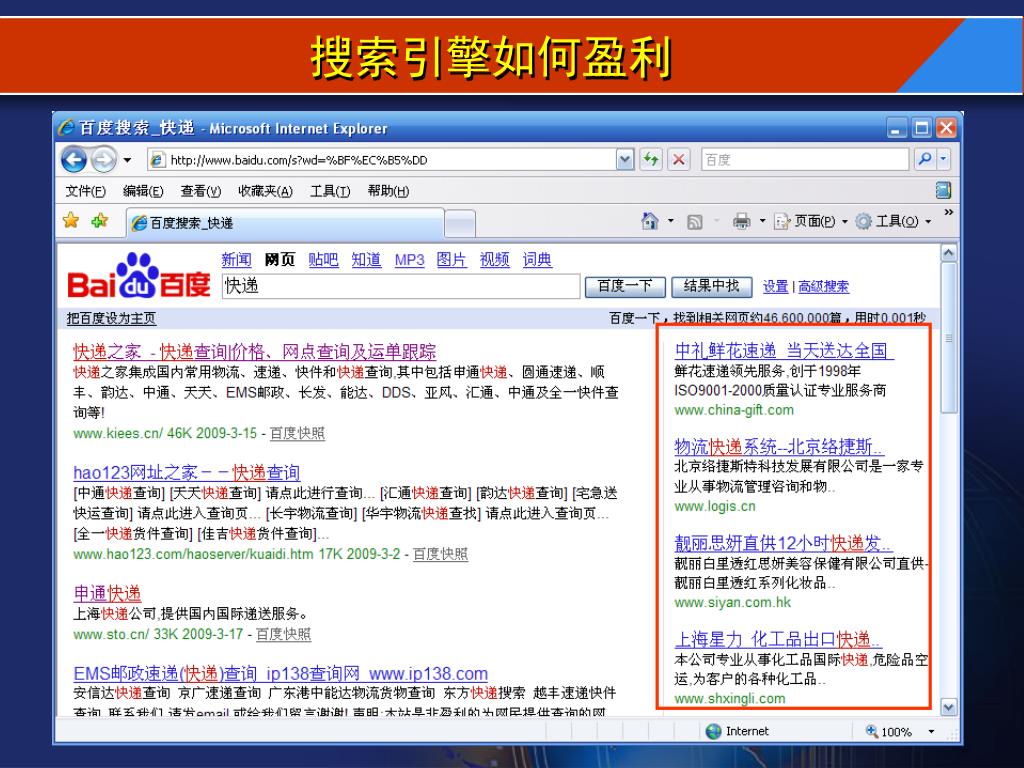The image size is (1024, 768).
Task: Open the 编辑(E) menu
Action: pos(143,191)
